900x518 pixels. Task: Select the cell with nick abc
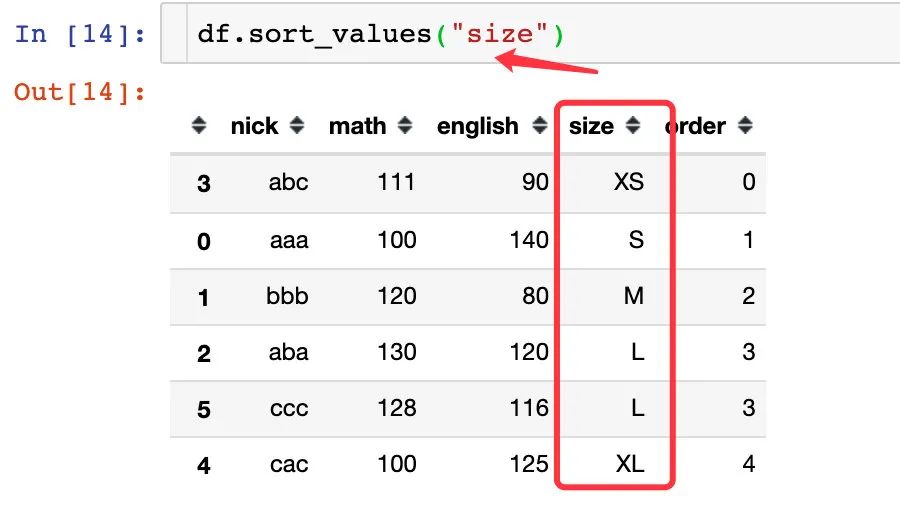tap(288, 182)
